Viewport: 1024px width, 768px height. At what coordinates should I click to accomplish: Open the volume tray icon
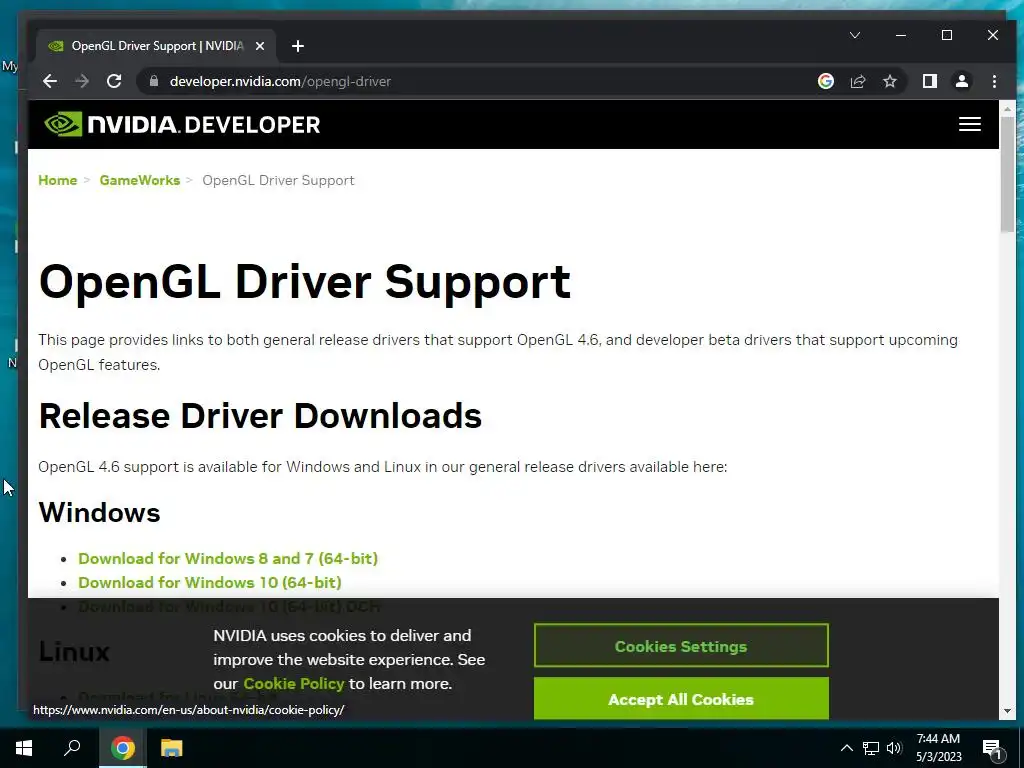point(894,748)
